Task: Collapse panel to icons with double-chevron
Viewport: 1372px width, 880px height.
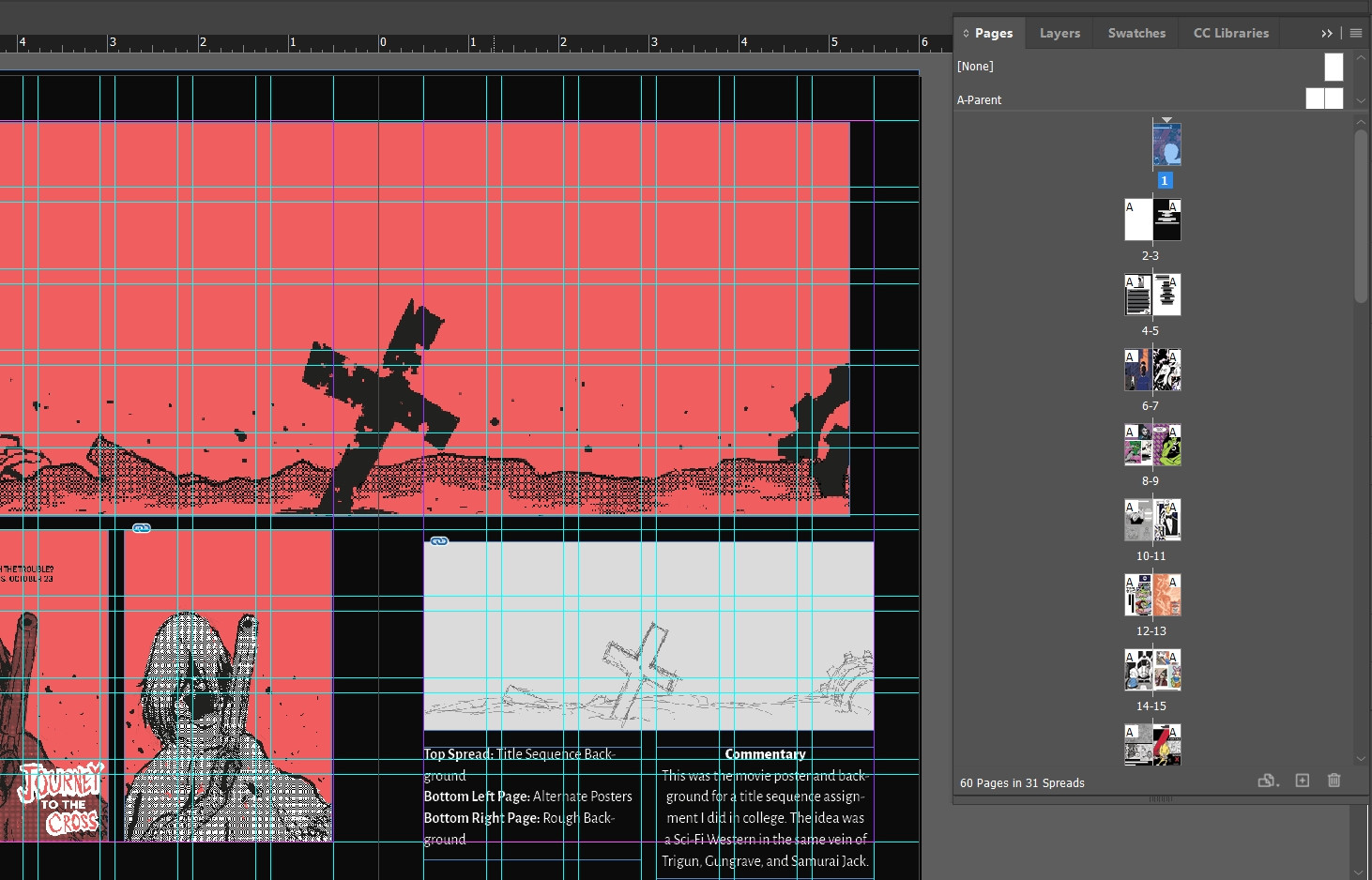Action: tap(1327, 33)
